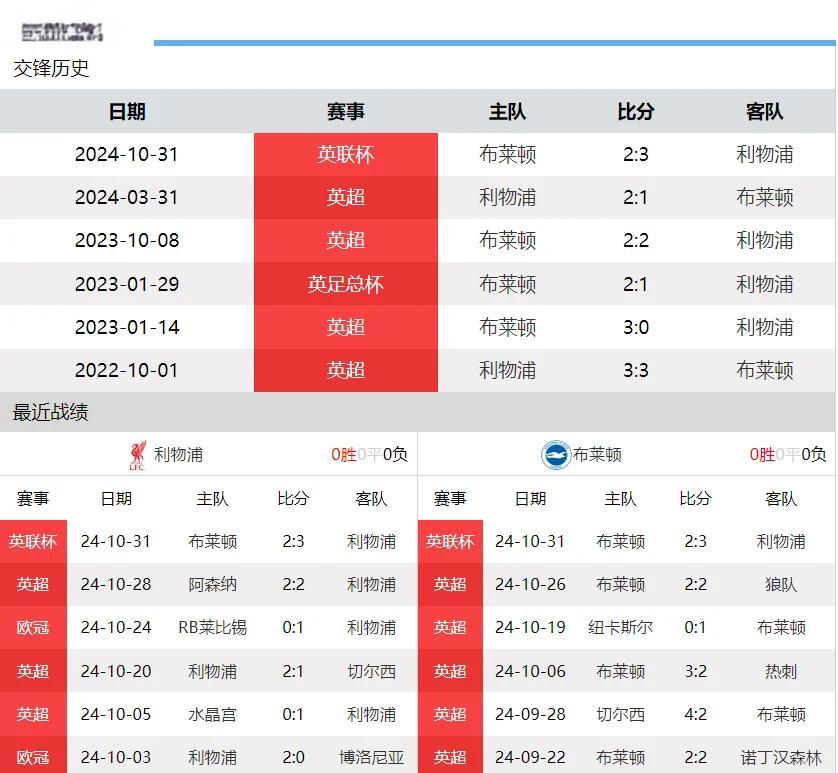
Task: Select the 英联杯 label in Brighton's results
Action: pyautogui.click(x=450, y=541)
